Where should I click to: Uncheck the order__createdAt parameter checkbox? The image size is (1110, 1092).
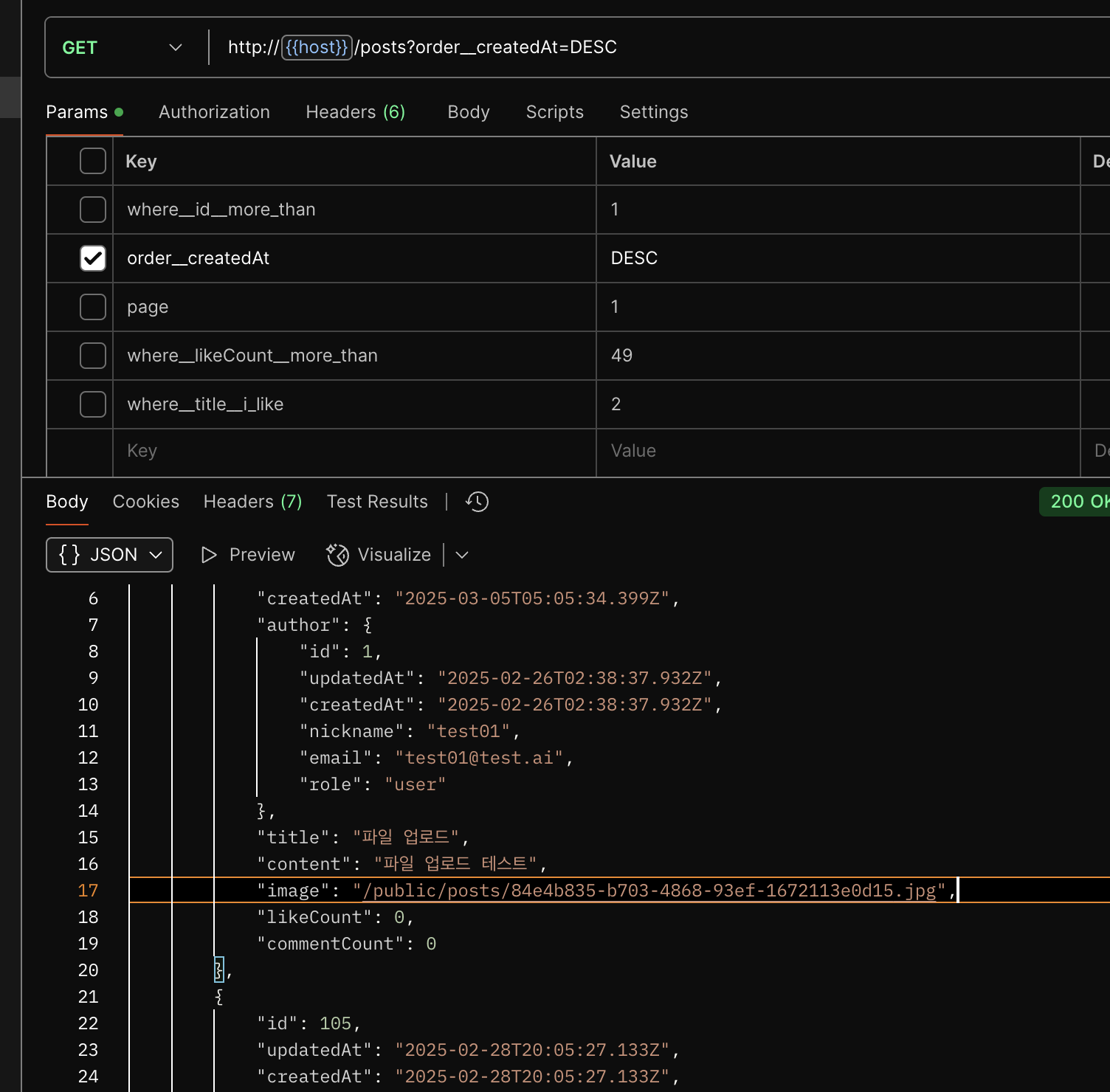[93, 258]
